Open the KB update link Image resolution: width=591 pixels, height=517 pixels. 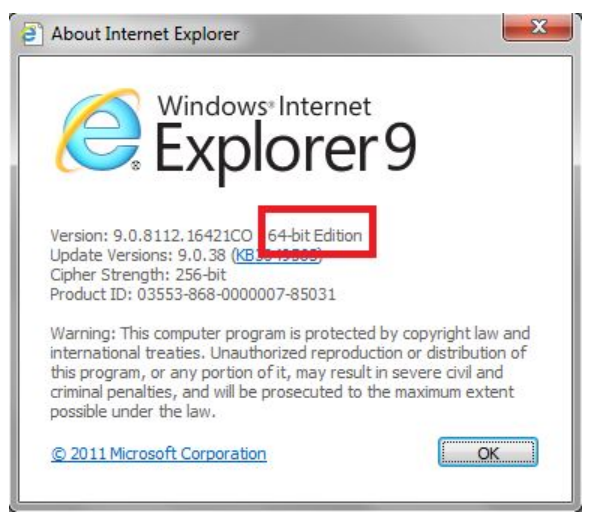tap(277, 255)
